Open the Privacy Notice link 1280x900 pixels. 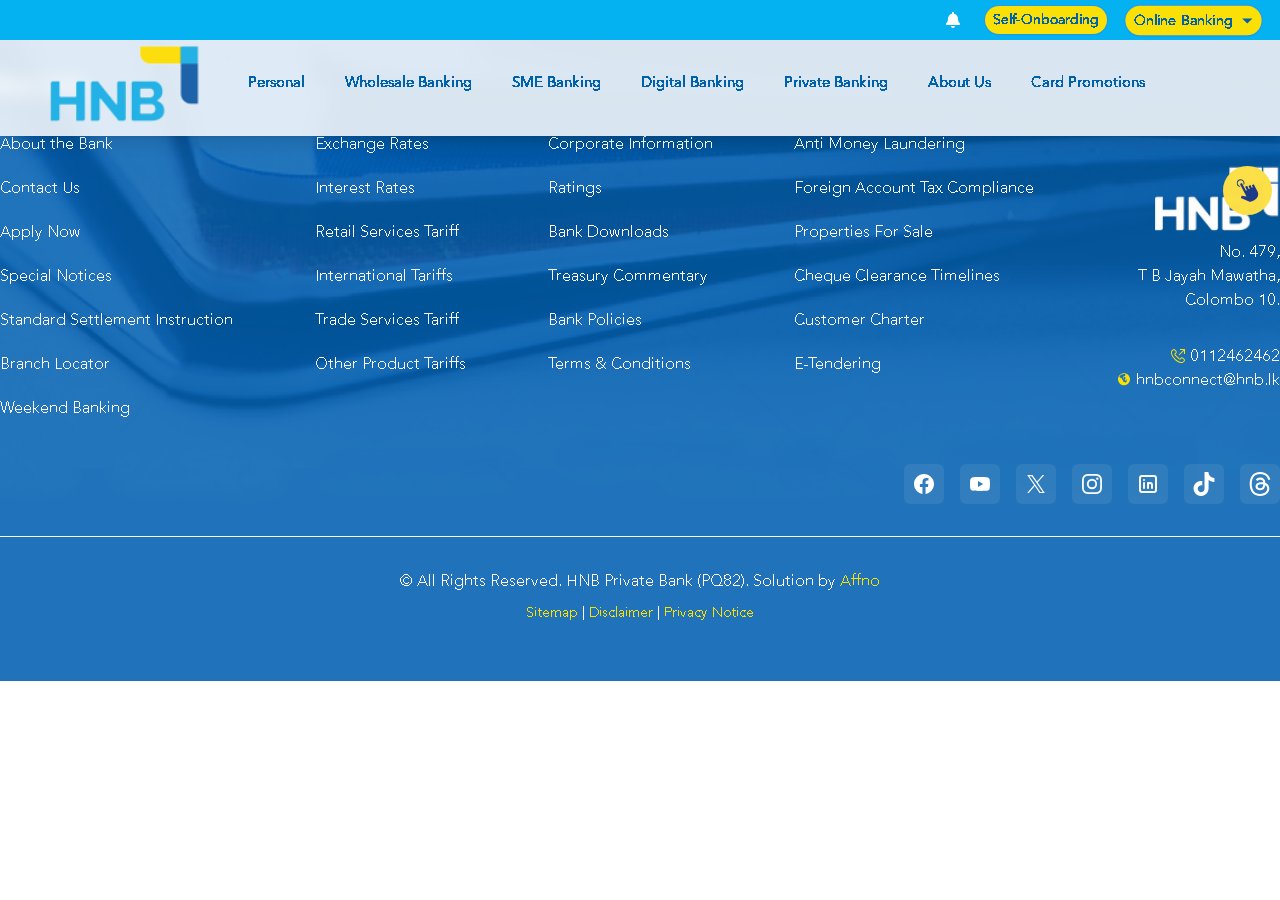click(x=709, y=613)
